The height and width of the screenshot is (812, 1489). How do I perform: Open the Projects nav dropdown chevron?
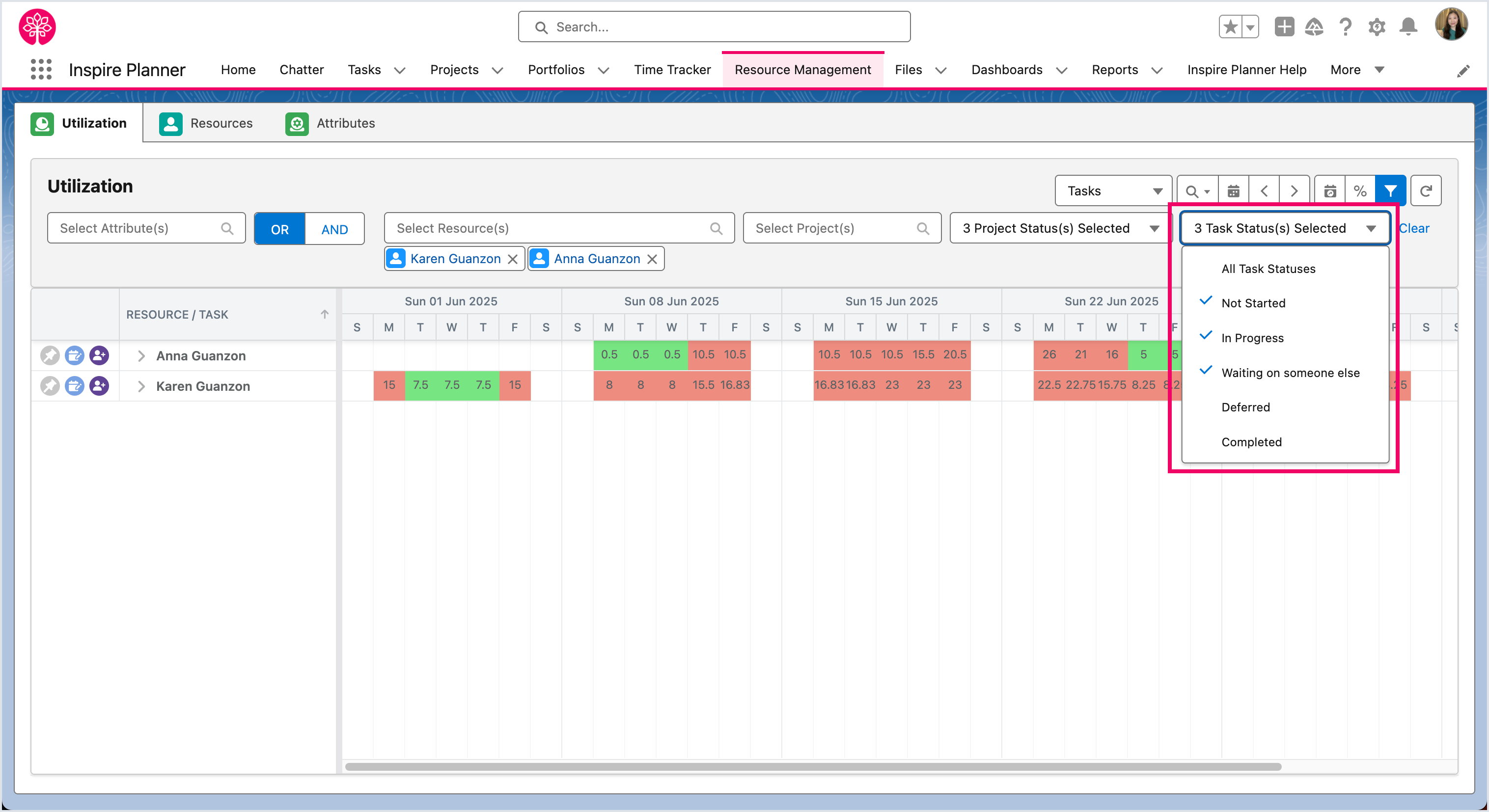point(497,71)
